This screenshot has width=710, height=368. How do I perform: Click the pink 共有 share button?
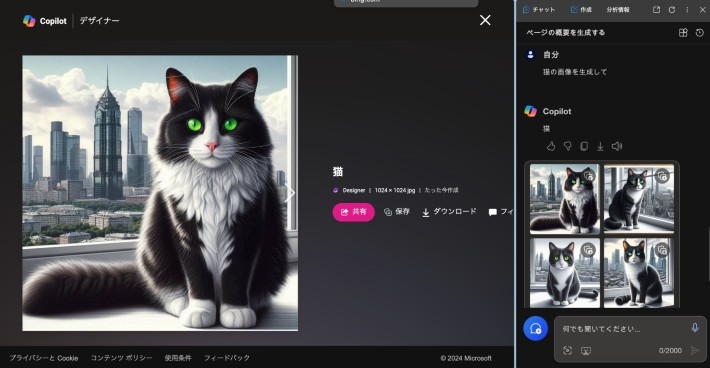click(353, 212)
